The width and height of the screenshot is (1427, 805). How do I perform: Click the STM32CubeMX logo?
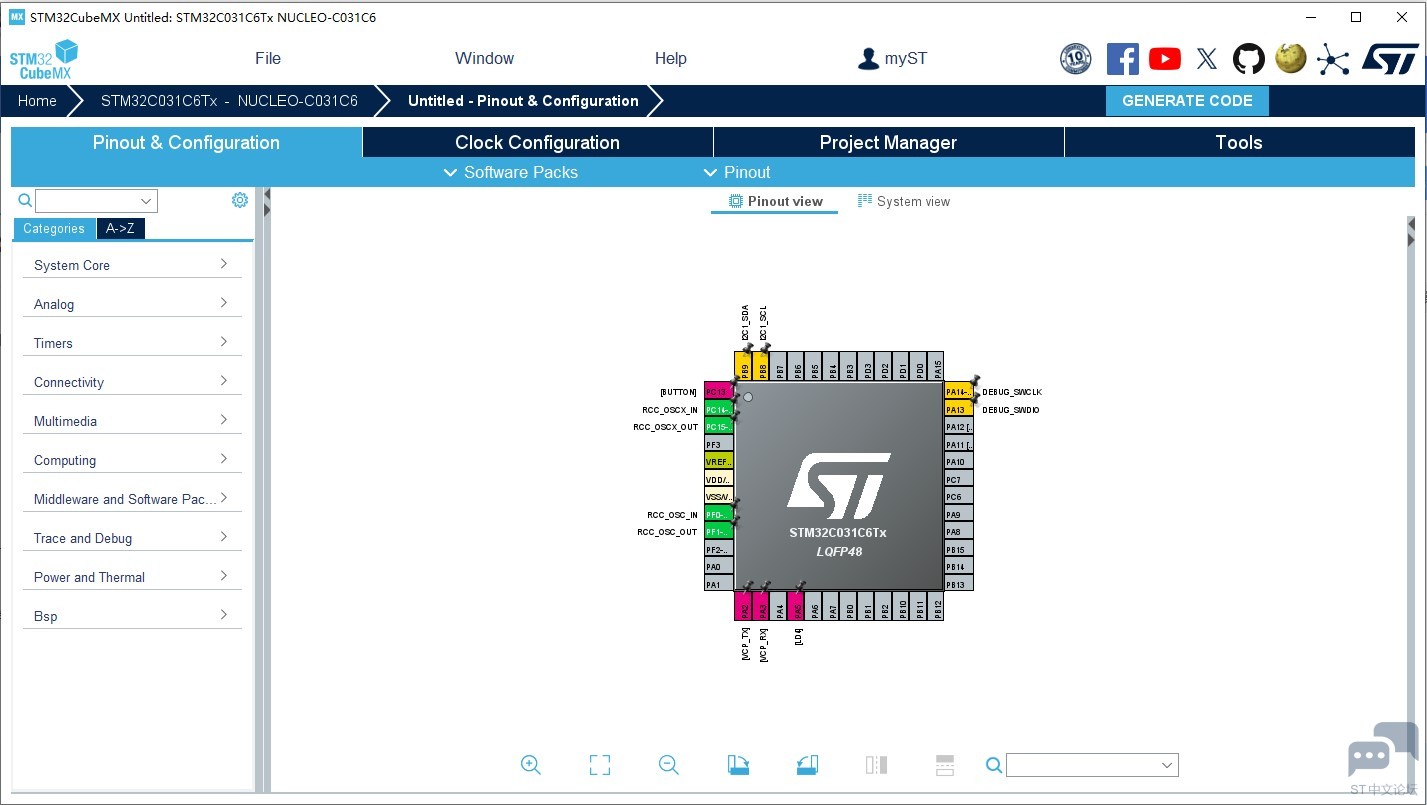click(x=44, y=60)
